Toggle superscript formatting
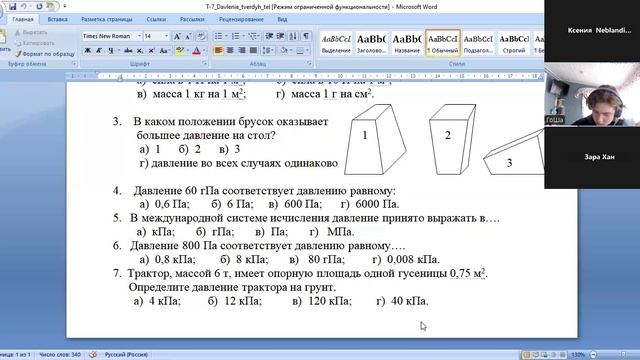 151,51
